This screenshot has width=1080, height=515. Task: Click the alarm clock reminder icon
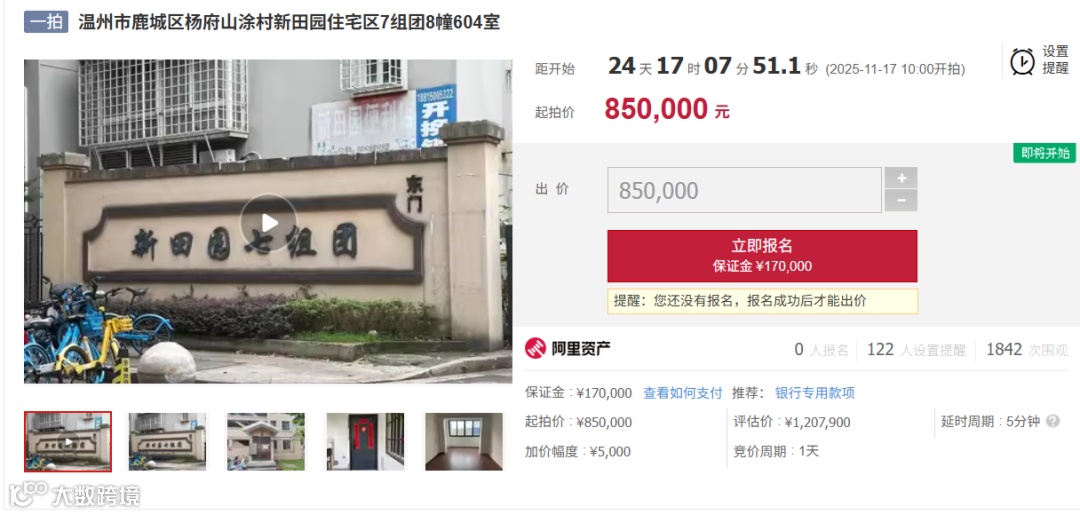(x=1022, y=61)
